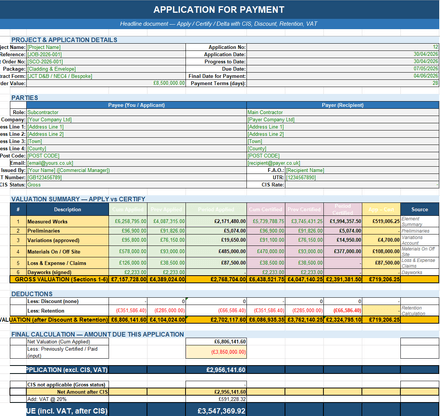This screenshot has width=440, height=416.
Task: Select Variations period applied £19,650.00
Action: tap(216, 240)
